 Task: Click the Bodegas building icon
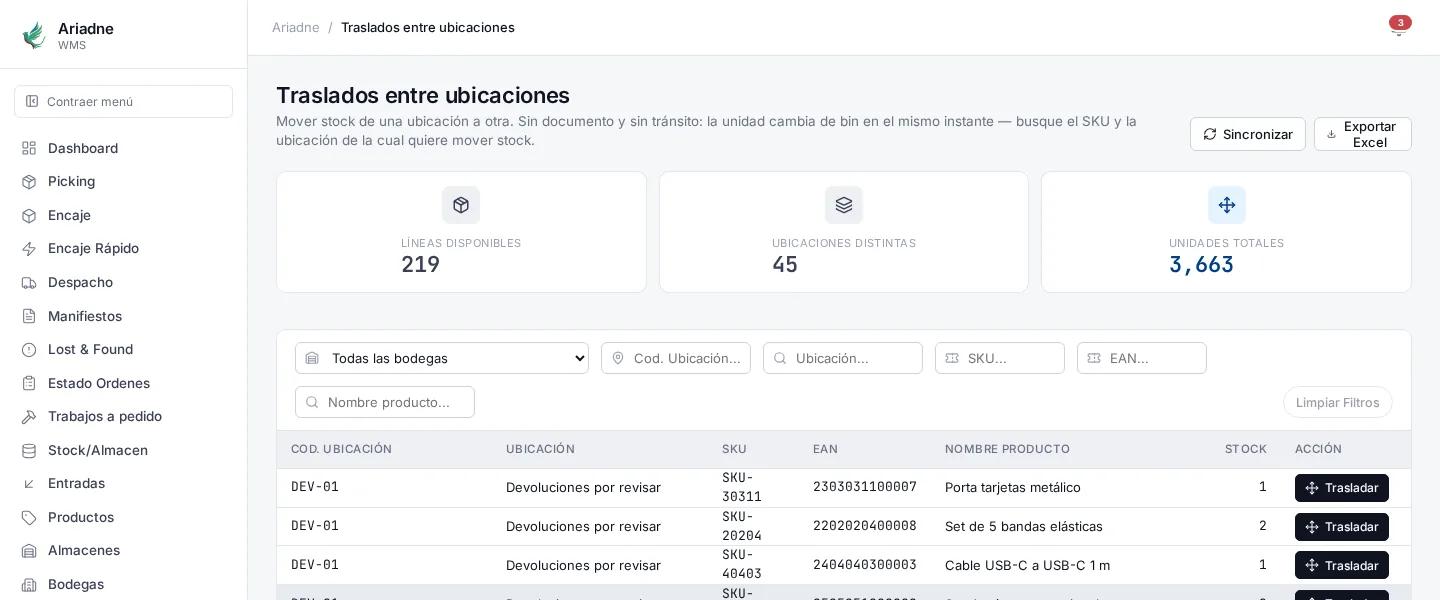point(29,584)
